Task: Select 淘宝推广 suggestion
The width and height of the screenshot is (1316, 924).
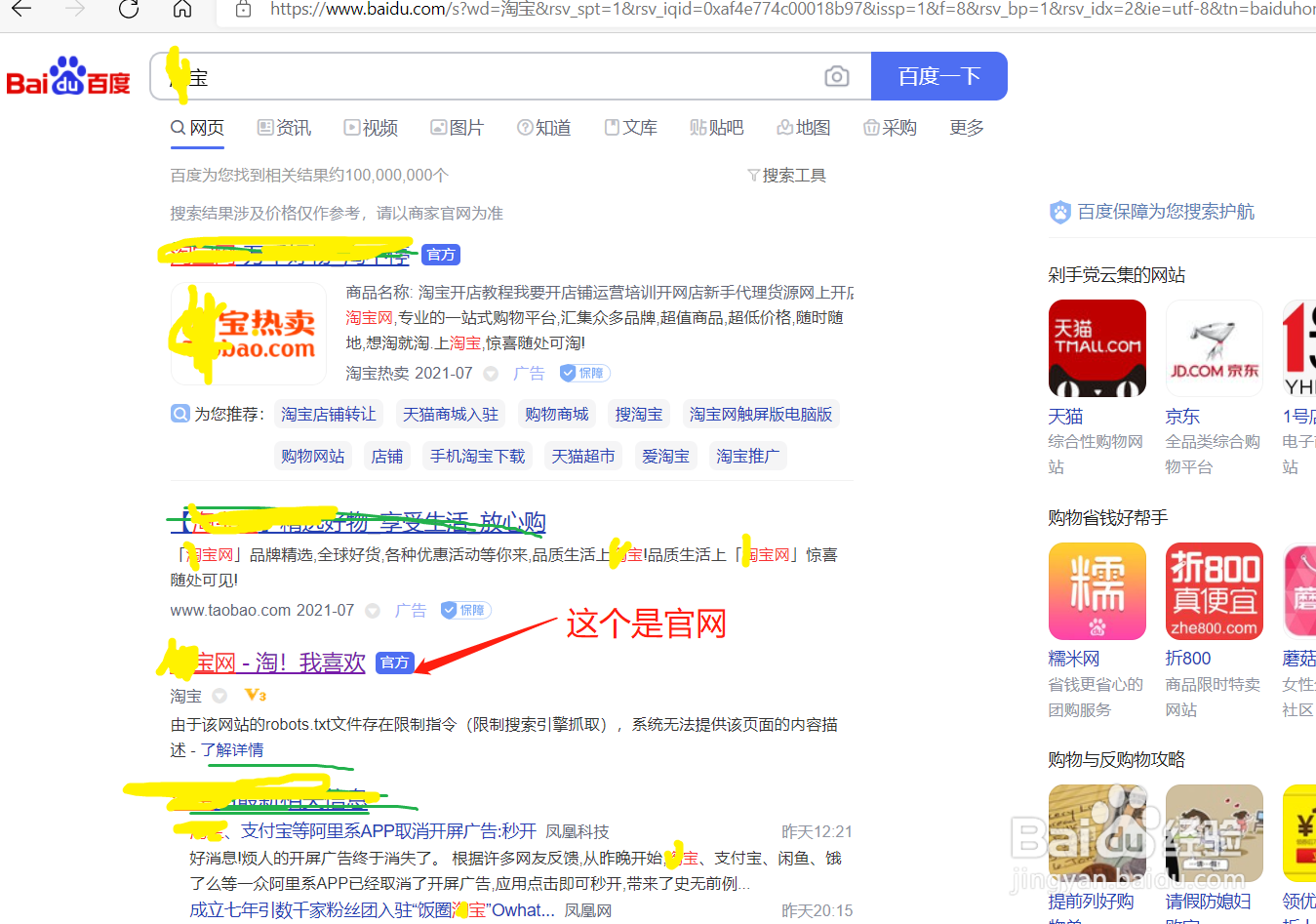Action: click(748, 457)
